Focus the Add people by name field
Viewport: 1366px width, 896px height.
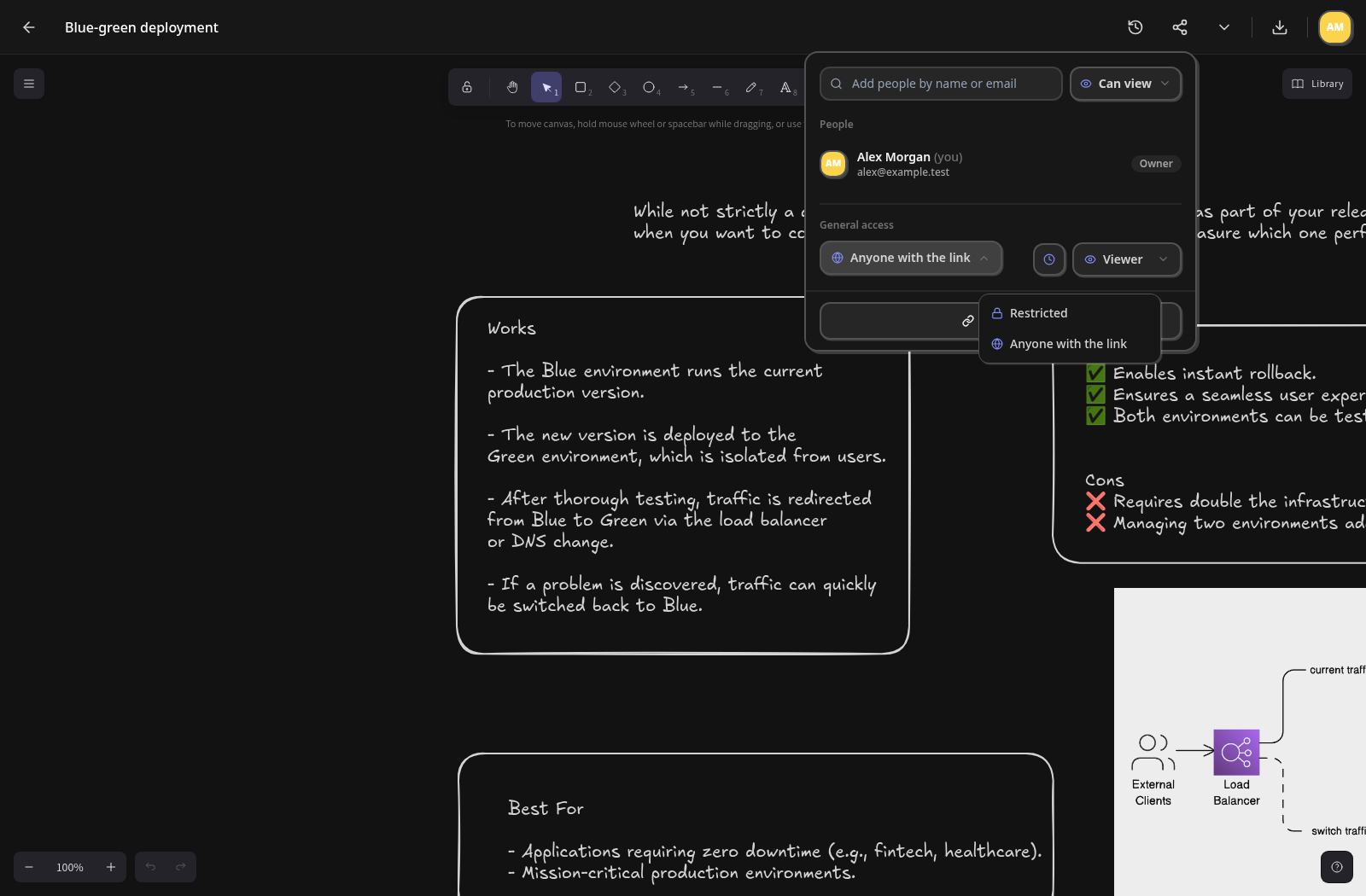point(941,84)
